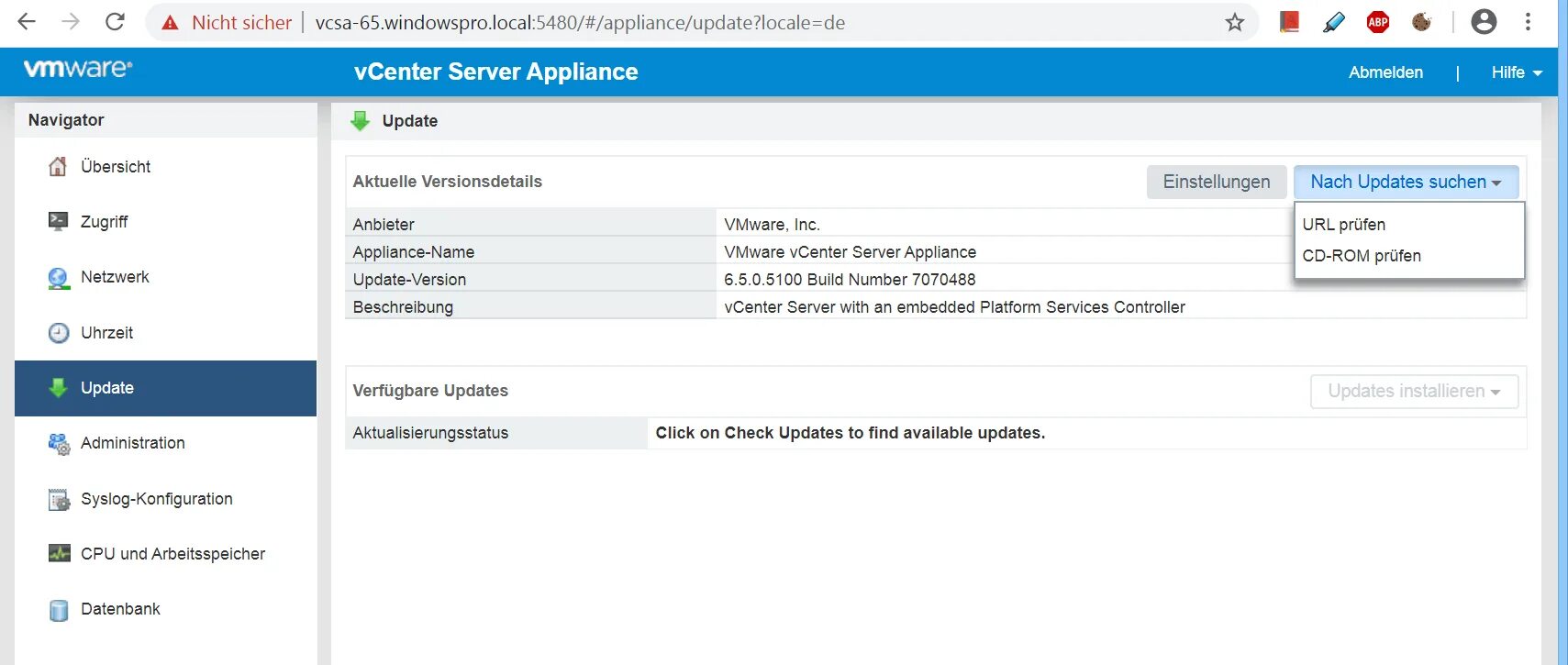Choose CD-ROM prüfen from the menu
Screen dimensions: 1568x665
coord(1361,256)
